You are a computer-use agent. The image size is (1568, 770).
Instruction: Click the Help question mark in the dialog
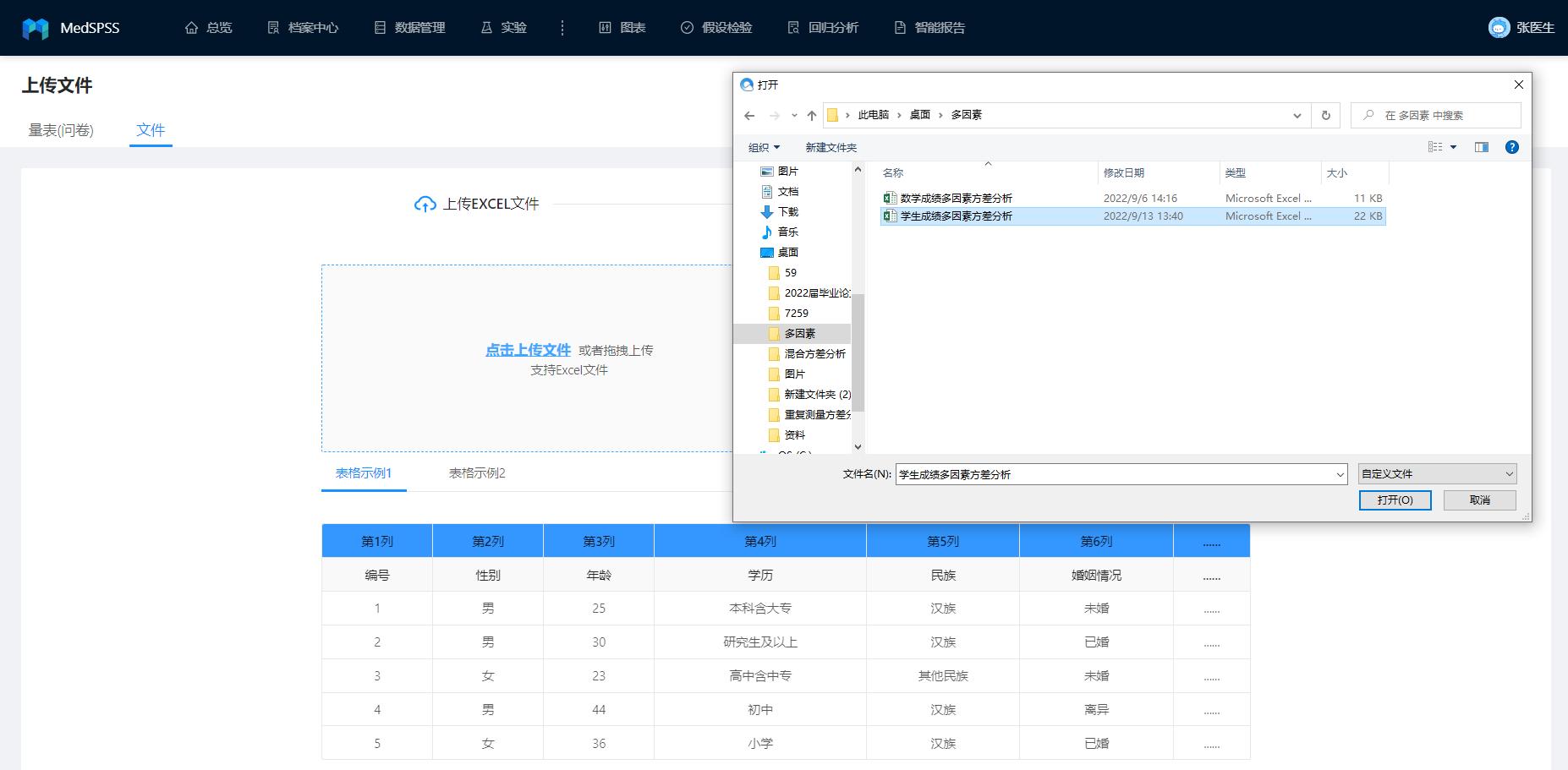coord(1511,146)
